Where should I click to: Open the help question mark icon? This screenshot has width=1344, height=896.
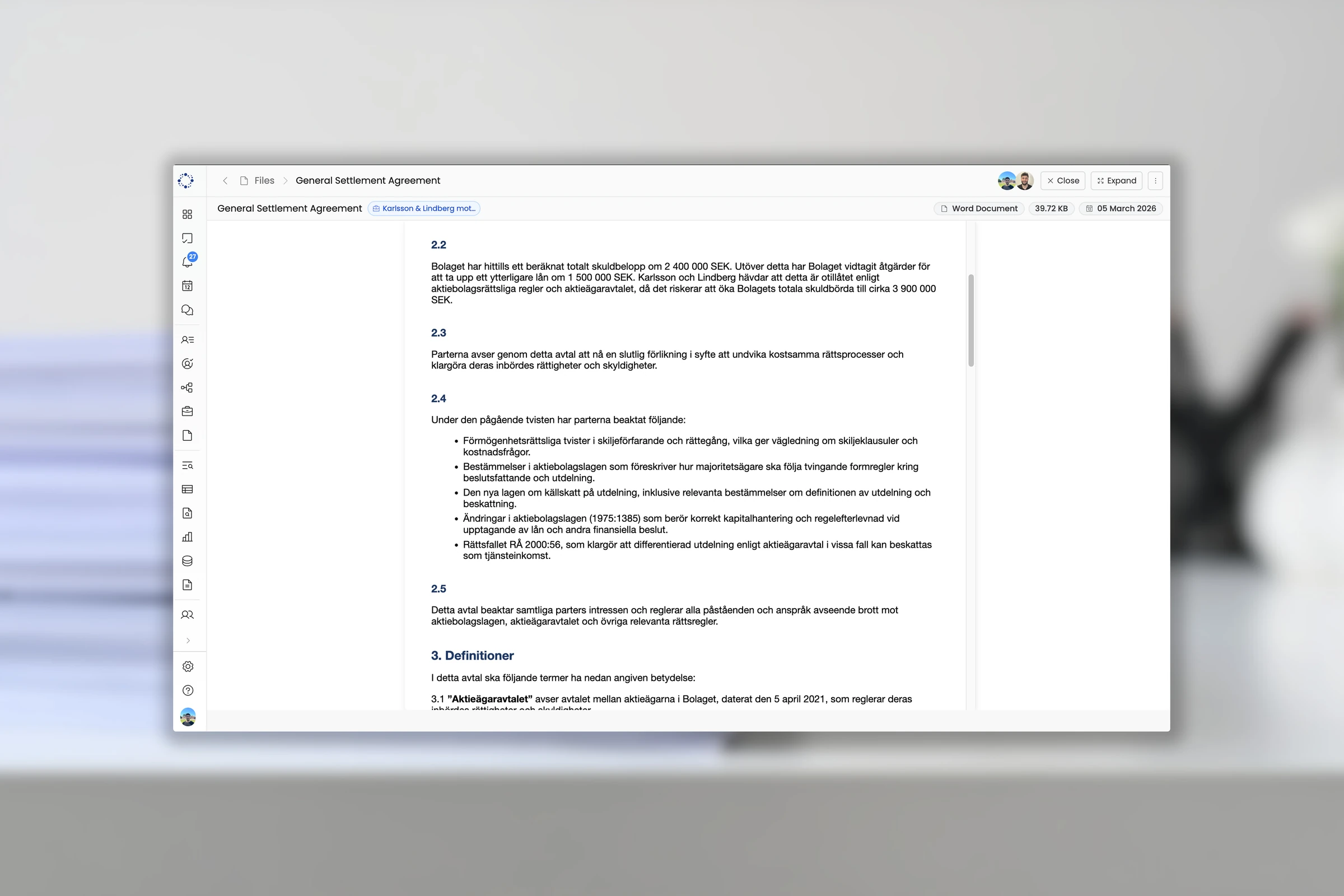click(x=188, y=690)
